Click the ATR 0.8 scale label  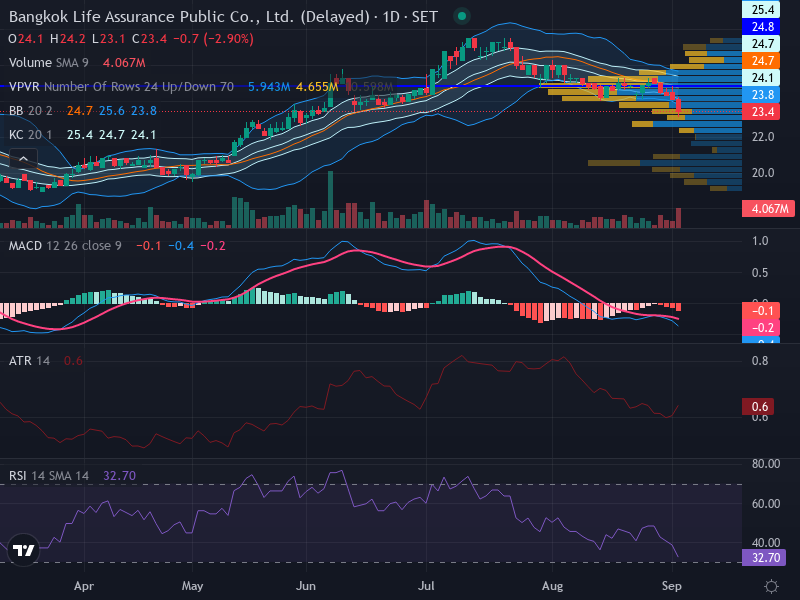pos(760,361)
